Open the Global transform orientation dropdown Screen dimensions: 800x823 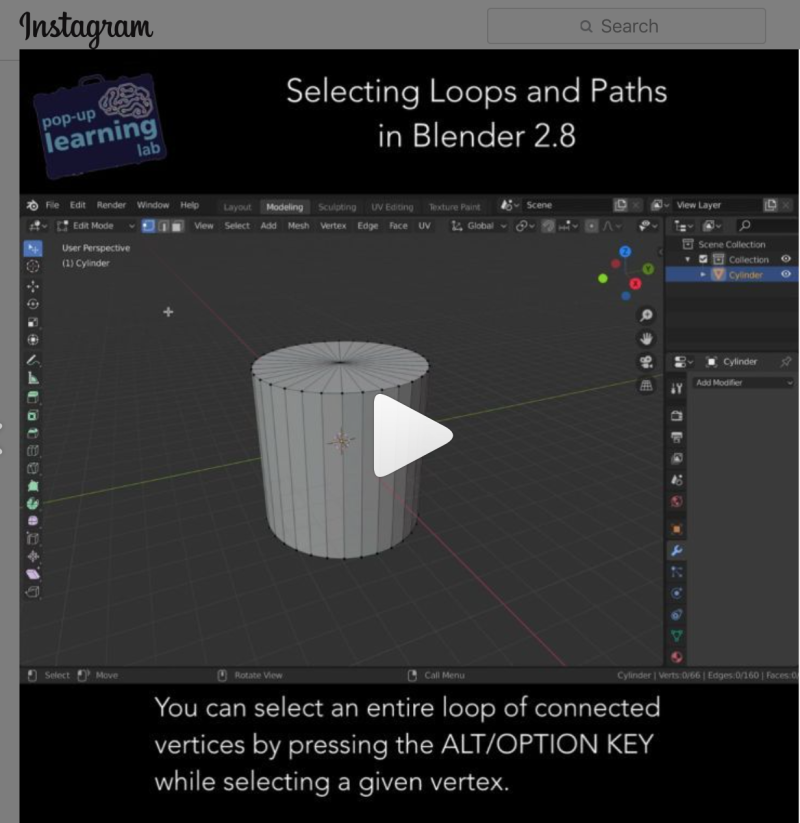point(479,226)
